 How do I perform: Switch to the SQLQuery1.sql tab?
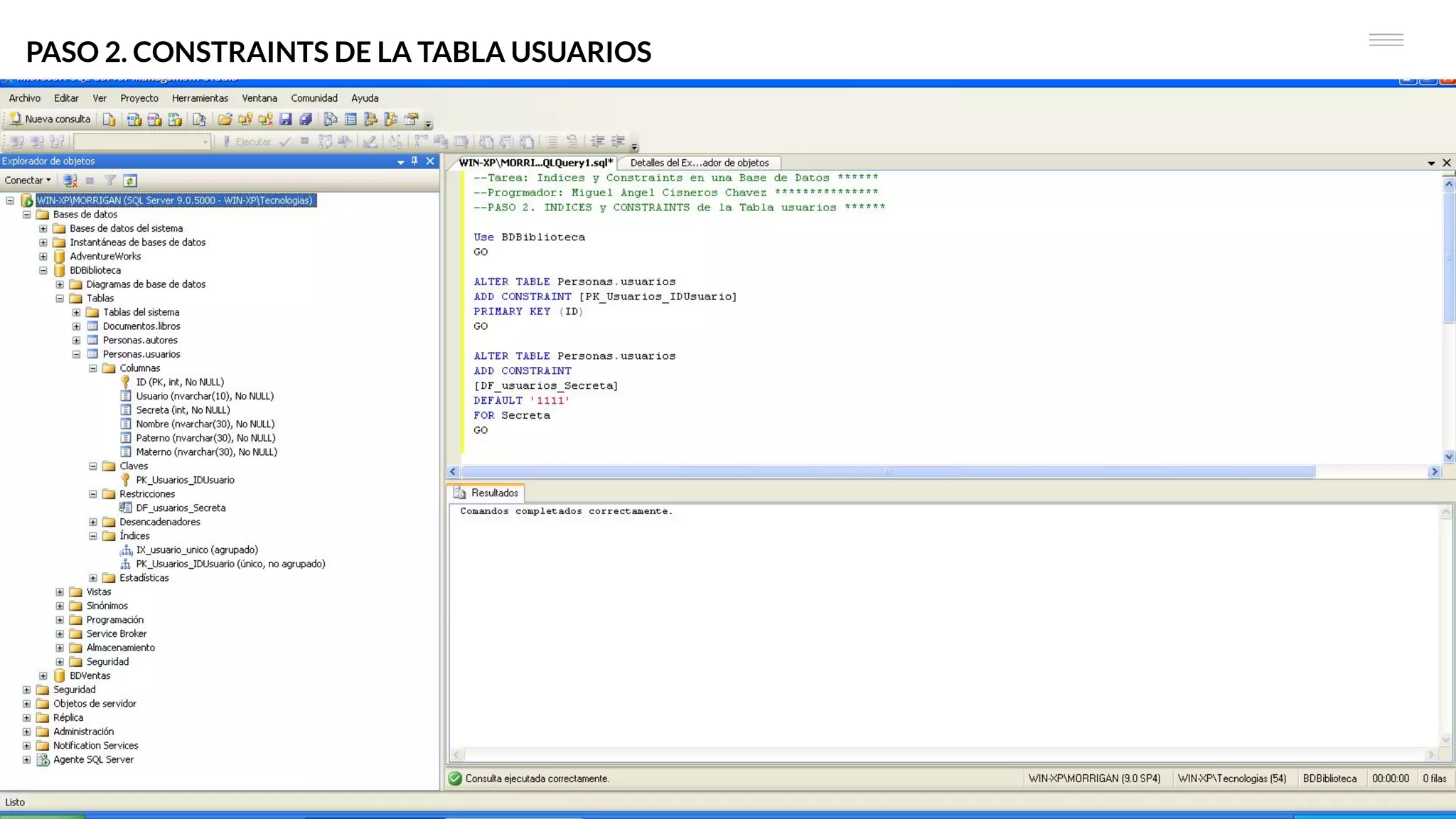click(535, 163)
